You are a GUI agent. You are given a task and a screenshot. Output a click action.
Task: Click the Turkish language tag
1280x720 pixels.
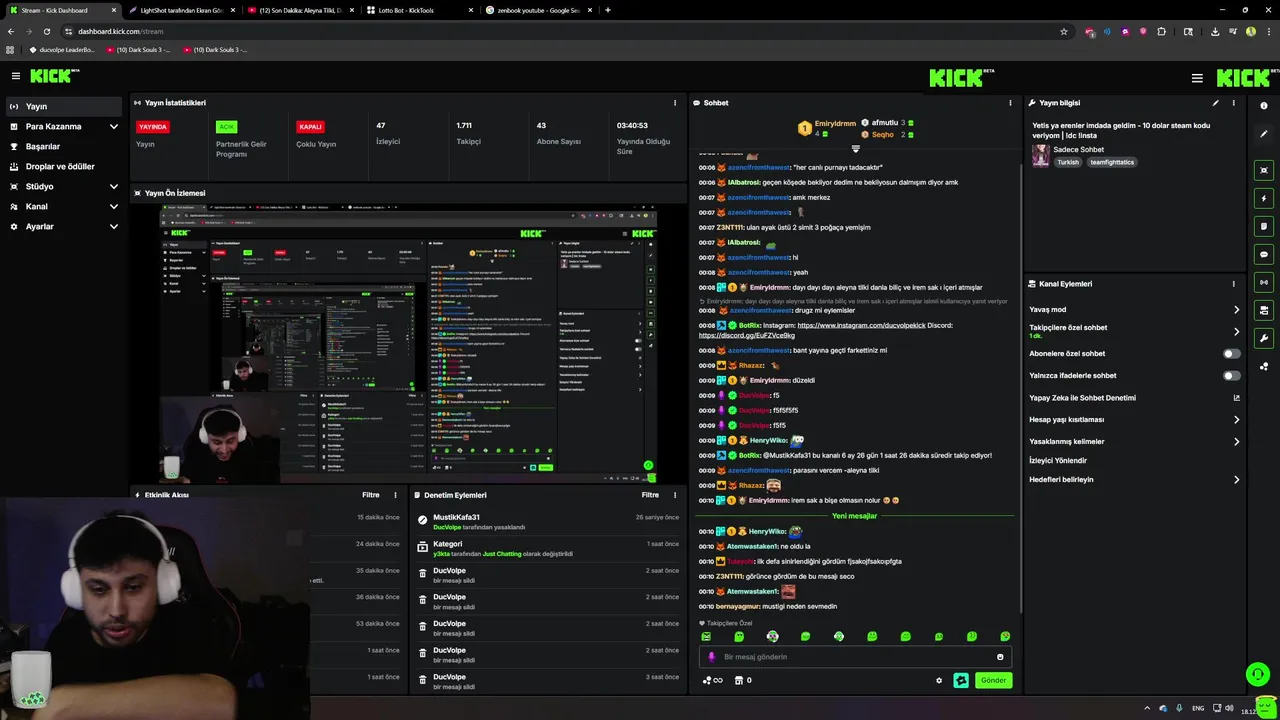click(1069, 162)
